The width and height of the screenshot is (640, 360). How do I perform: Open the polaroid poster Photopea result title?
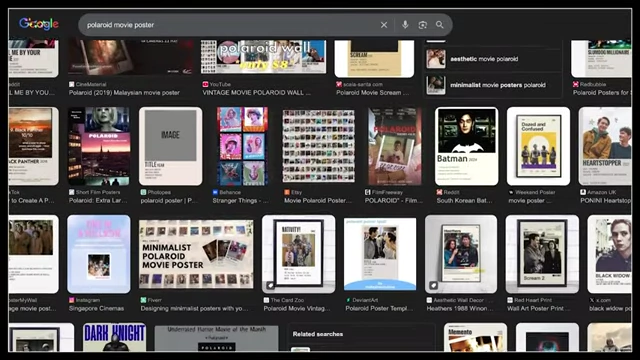169,200
